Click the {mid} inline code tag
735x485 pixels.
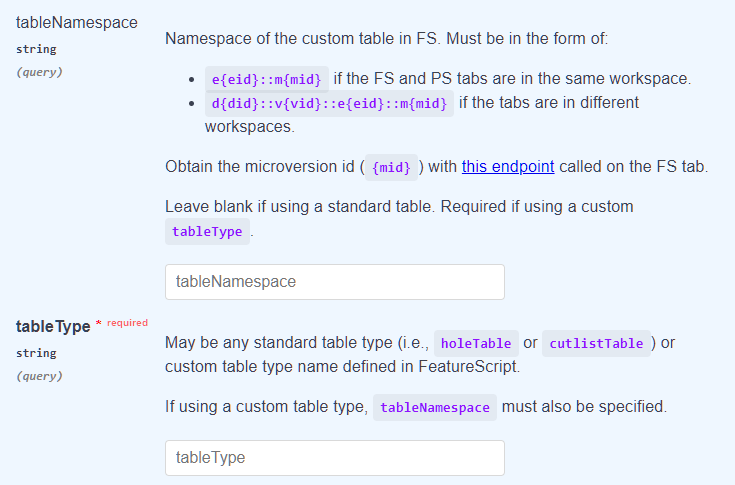coord(391,167)
